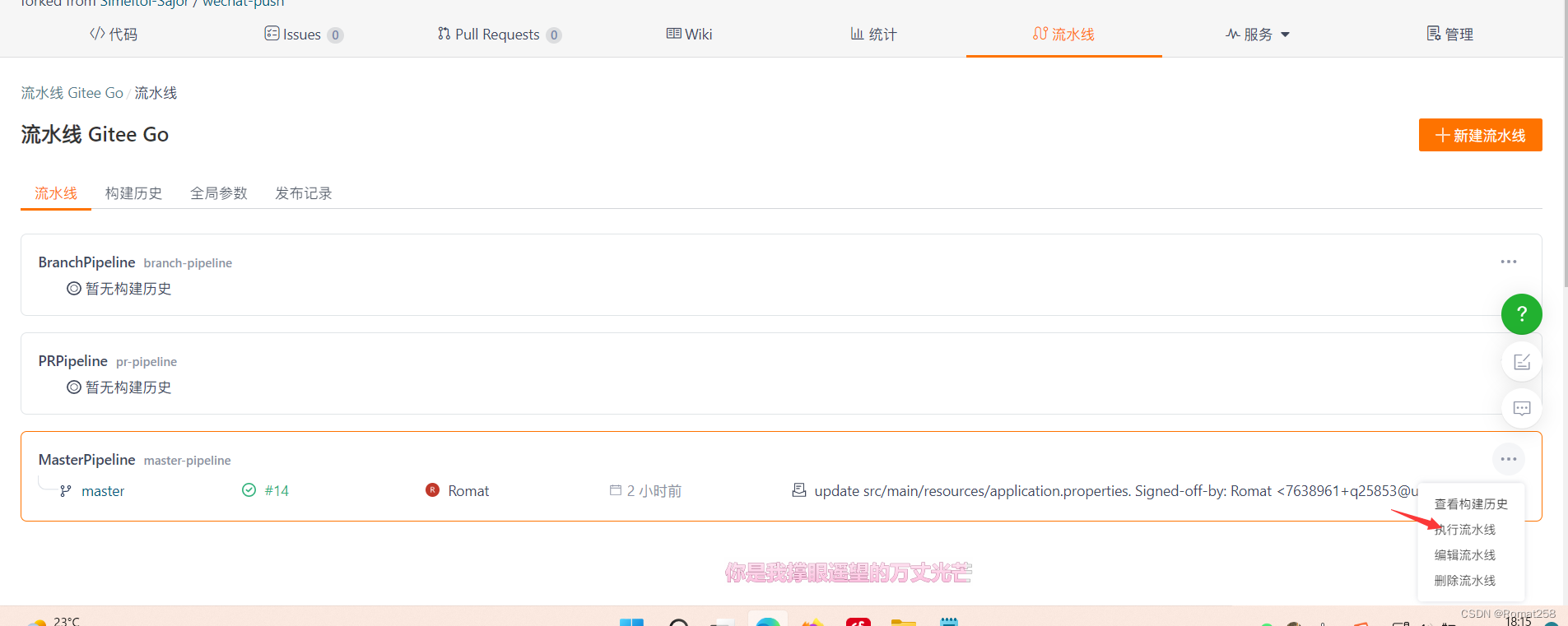The width and height of the screenshot is (1568, 626).
Task: Expand the 服务 services dropdown
Action: tap(1257, 34)
